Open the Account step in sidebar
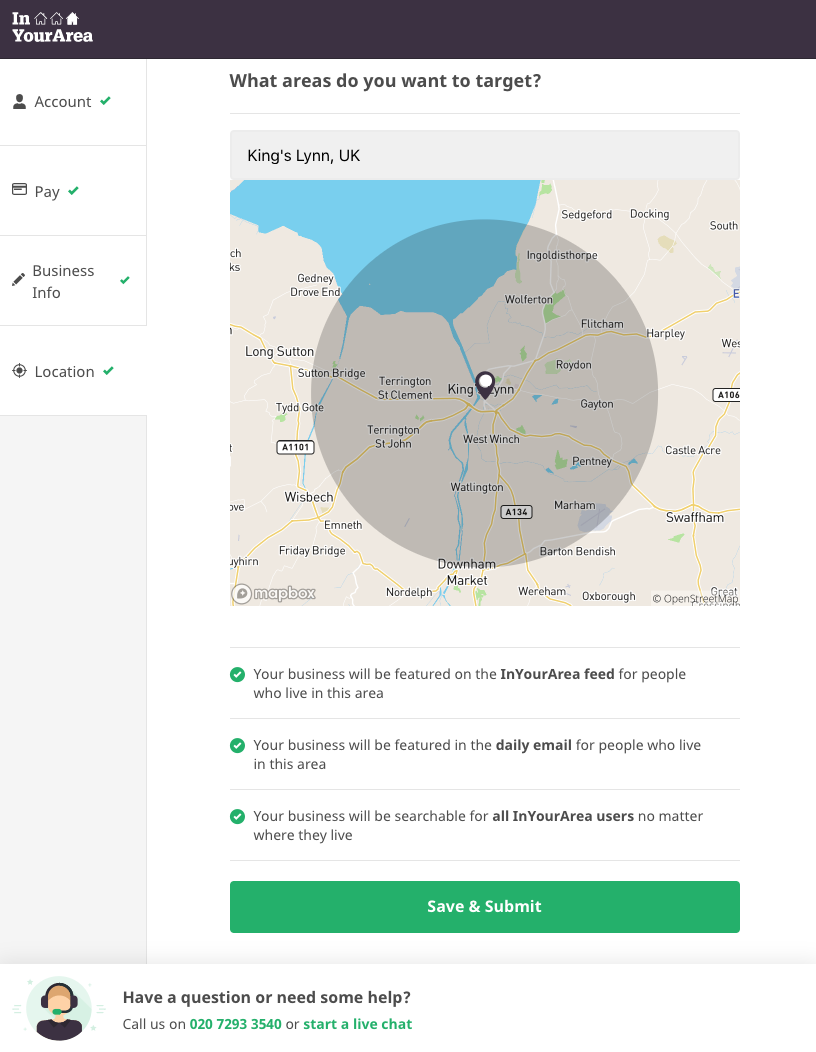 [x=73, y=102]
